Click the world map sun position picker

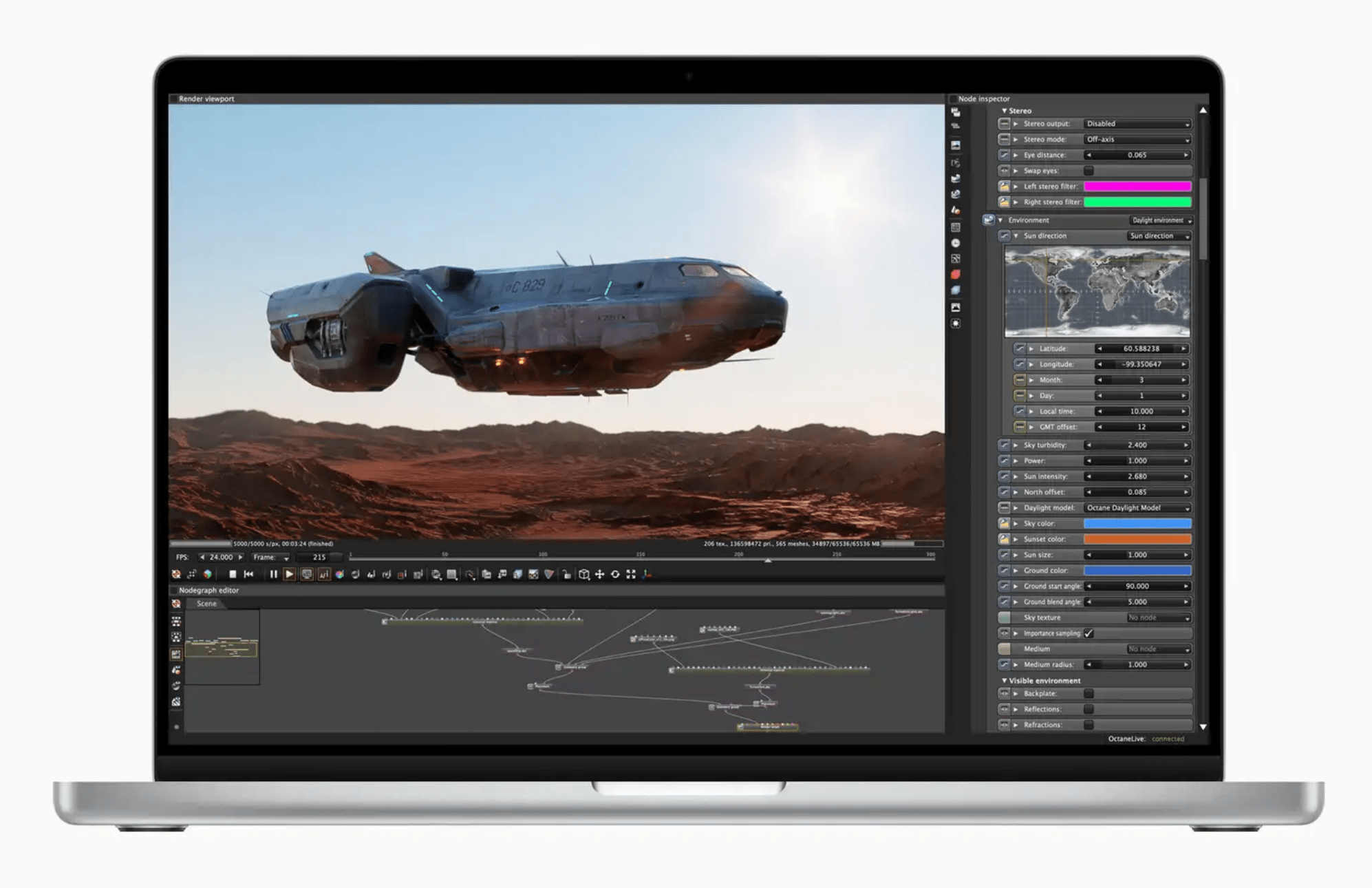coord(1097,293)
